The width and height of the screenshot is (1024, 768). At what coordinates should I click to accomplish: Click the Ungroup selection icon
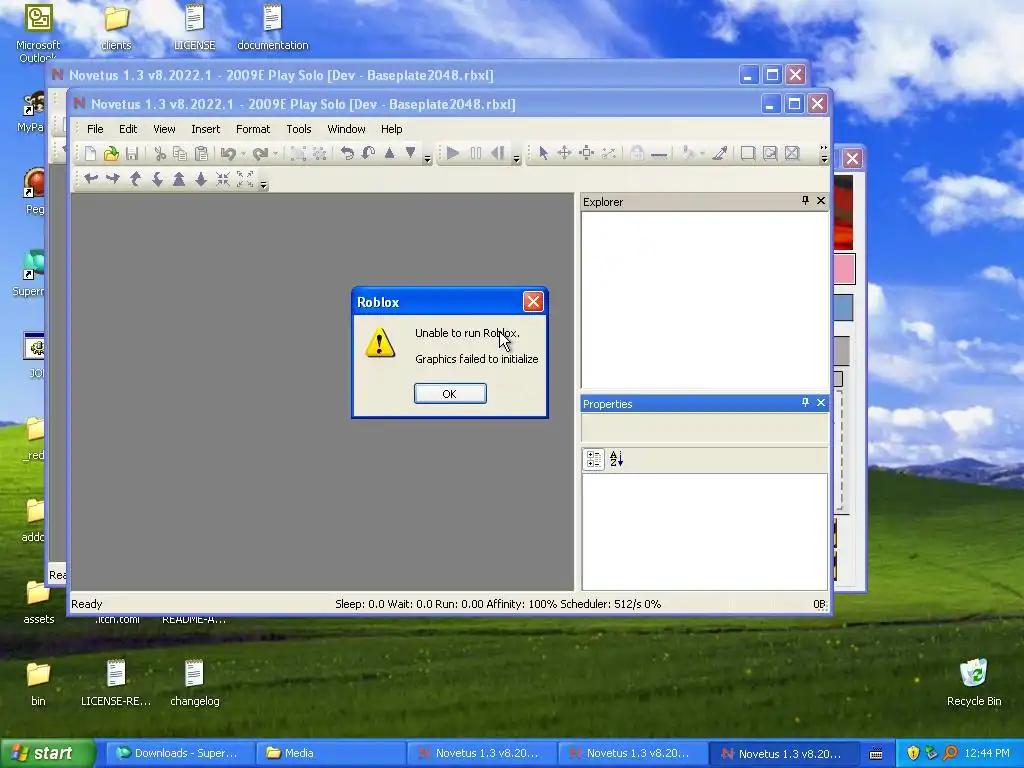320,153
